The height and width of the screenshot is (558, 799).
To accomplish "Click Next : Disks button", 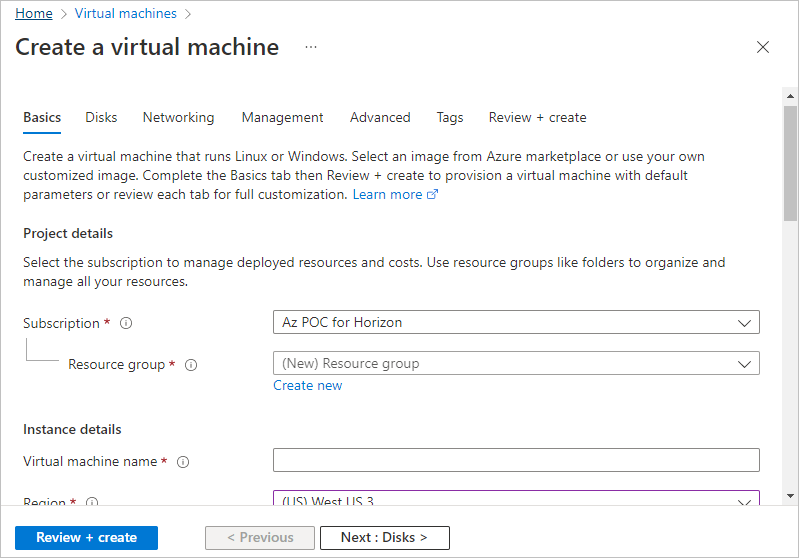I will click(385, 538).
